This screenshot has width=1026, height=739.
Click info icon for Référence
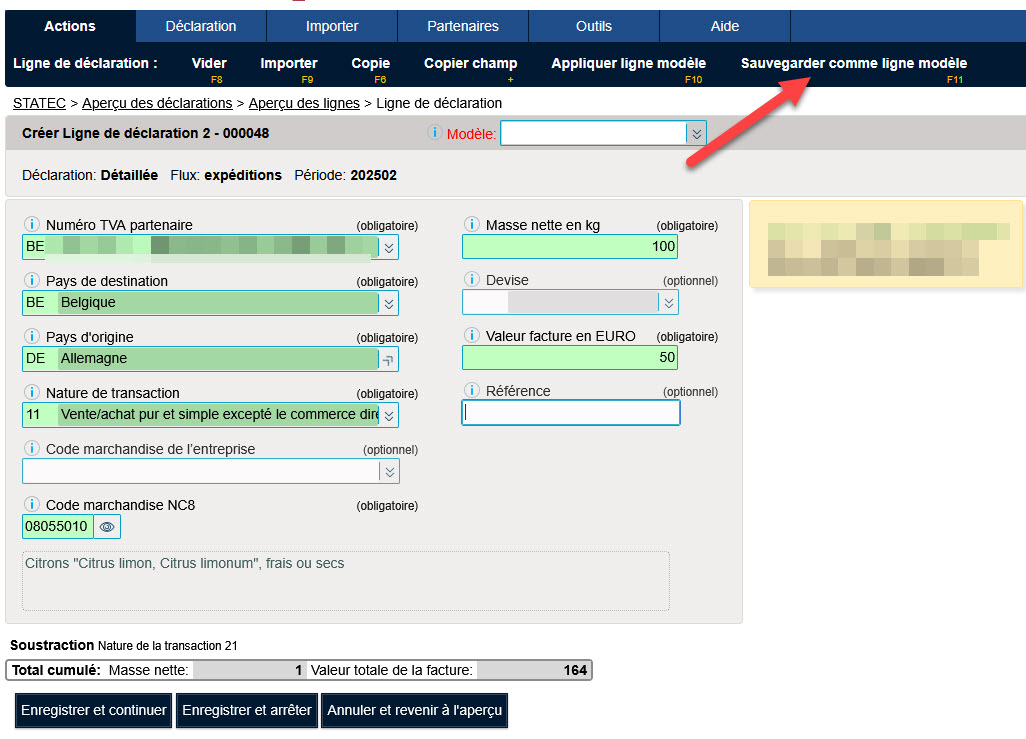pyautogui.click(x=471, y=390)
